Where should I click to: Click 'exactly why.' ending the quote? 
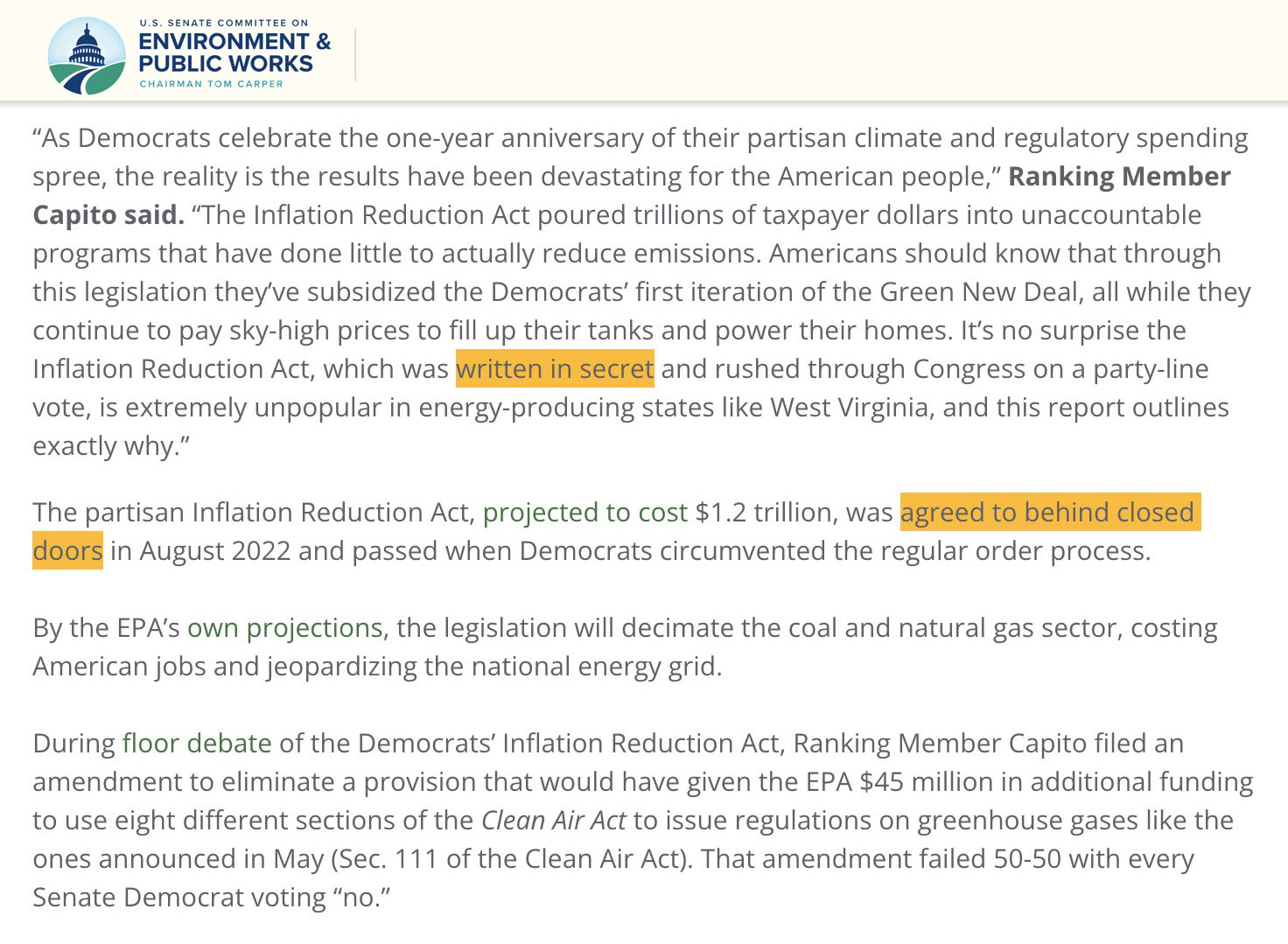[x=111, y=446]
